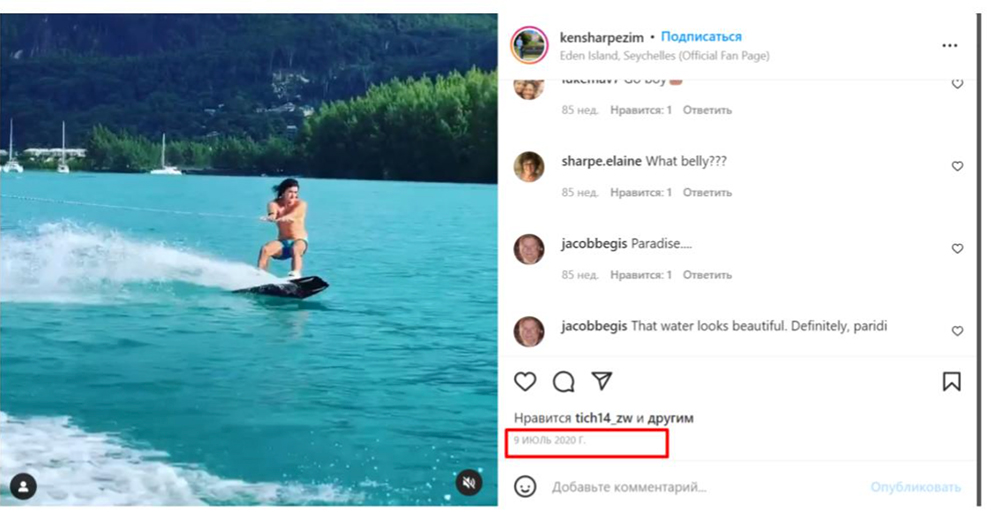The image size is (1000, 525).
Task: Save post with bookmark icon
Action: click(952, 381)
